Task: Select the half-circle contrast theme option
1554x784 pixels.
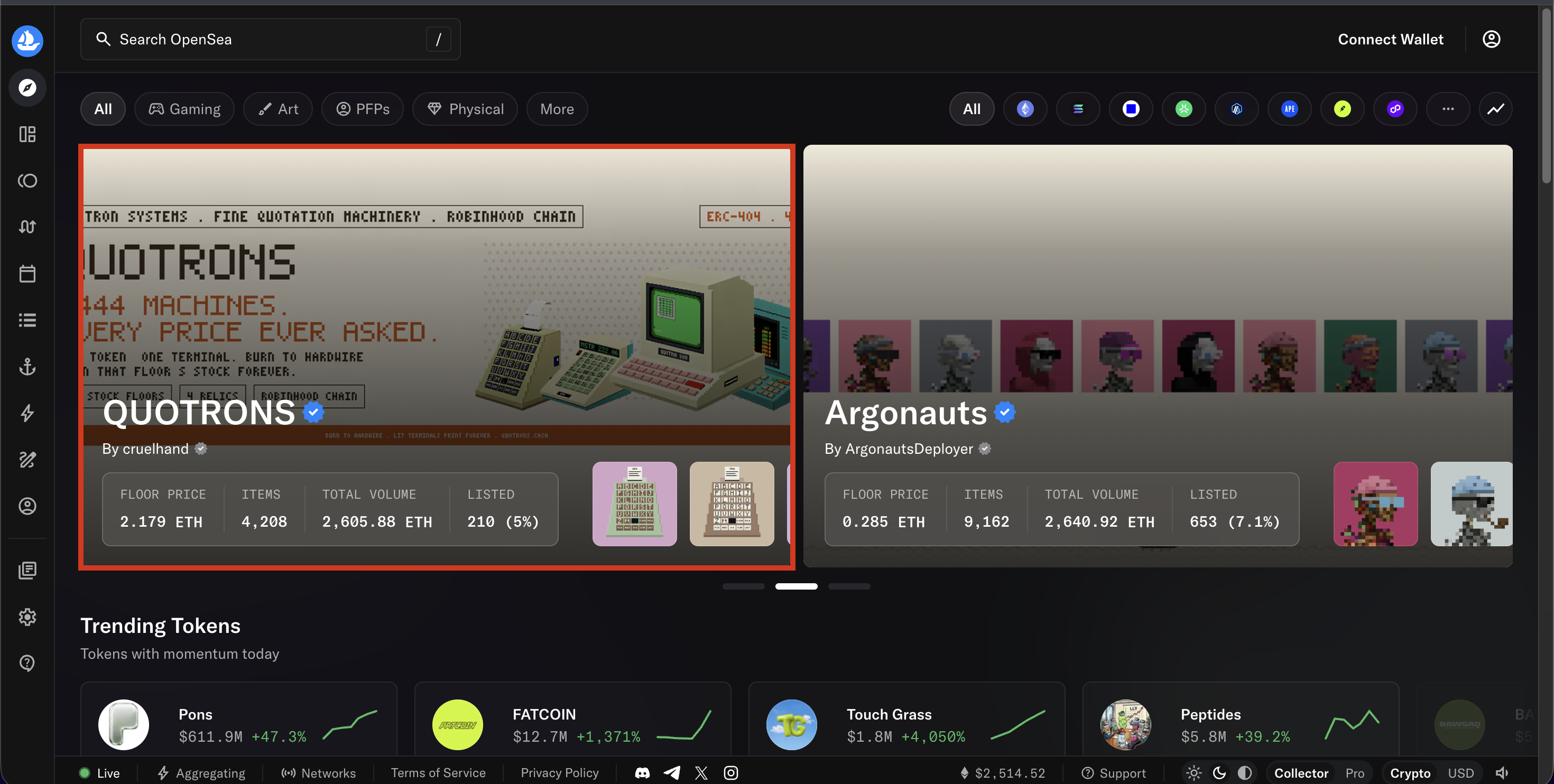Action: 1245,772
